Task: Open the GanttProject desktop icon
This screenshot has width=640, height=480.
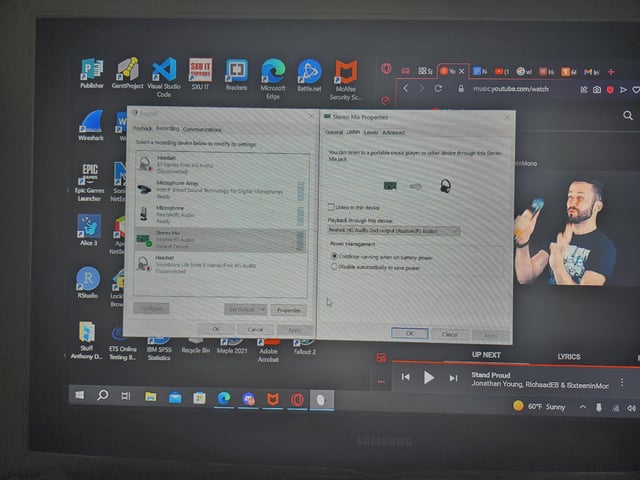Action: pos(127,73)
